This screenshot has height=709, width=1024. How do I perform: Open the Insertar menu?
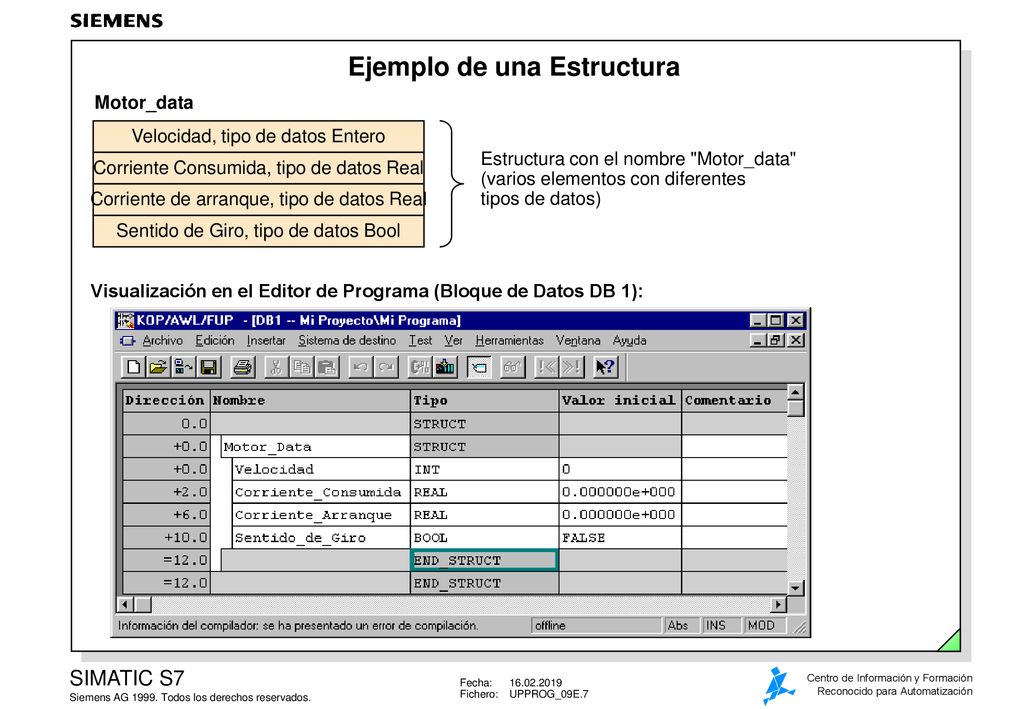[x=266, y=340]
